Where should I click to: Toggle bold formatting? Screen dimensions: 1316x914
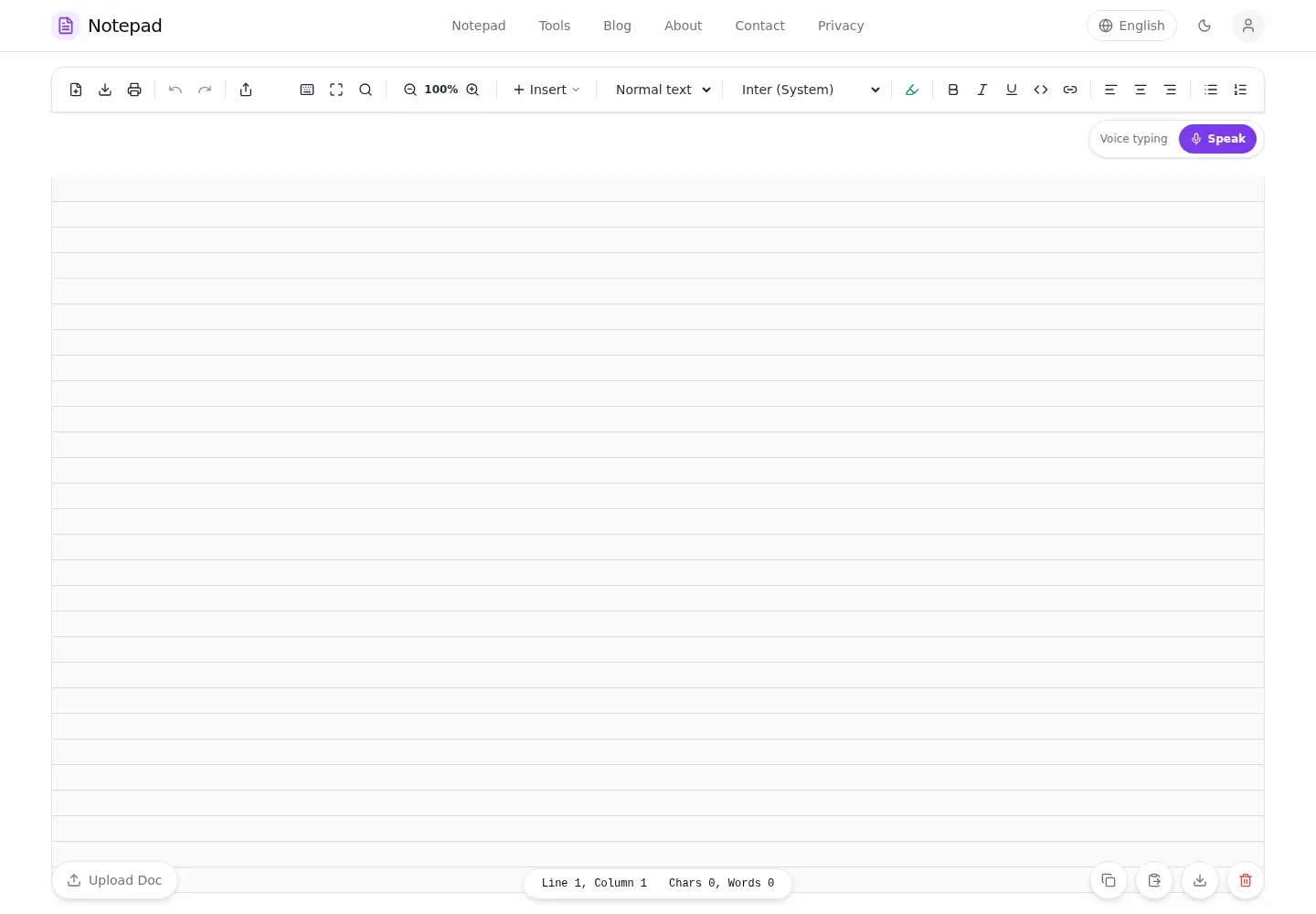[x=953, y=90]
